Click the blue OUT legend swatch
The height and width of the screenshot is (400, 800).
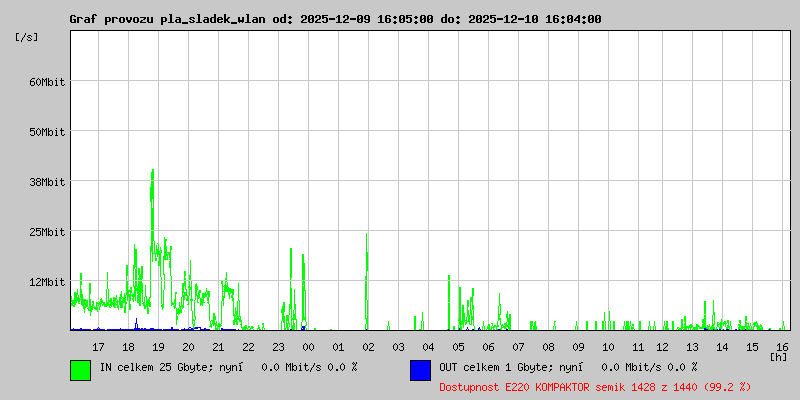point(420,370)
